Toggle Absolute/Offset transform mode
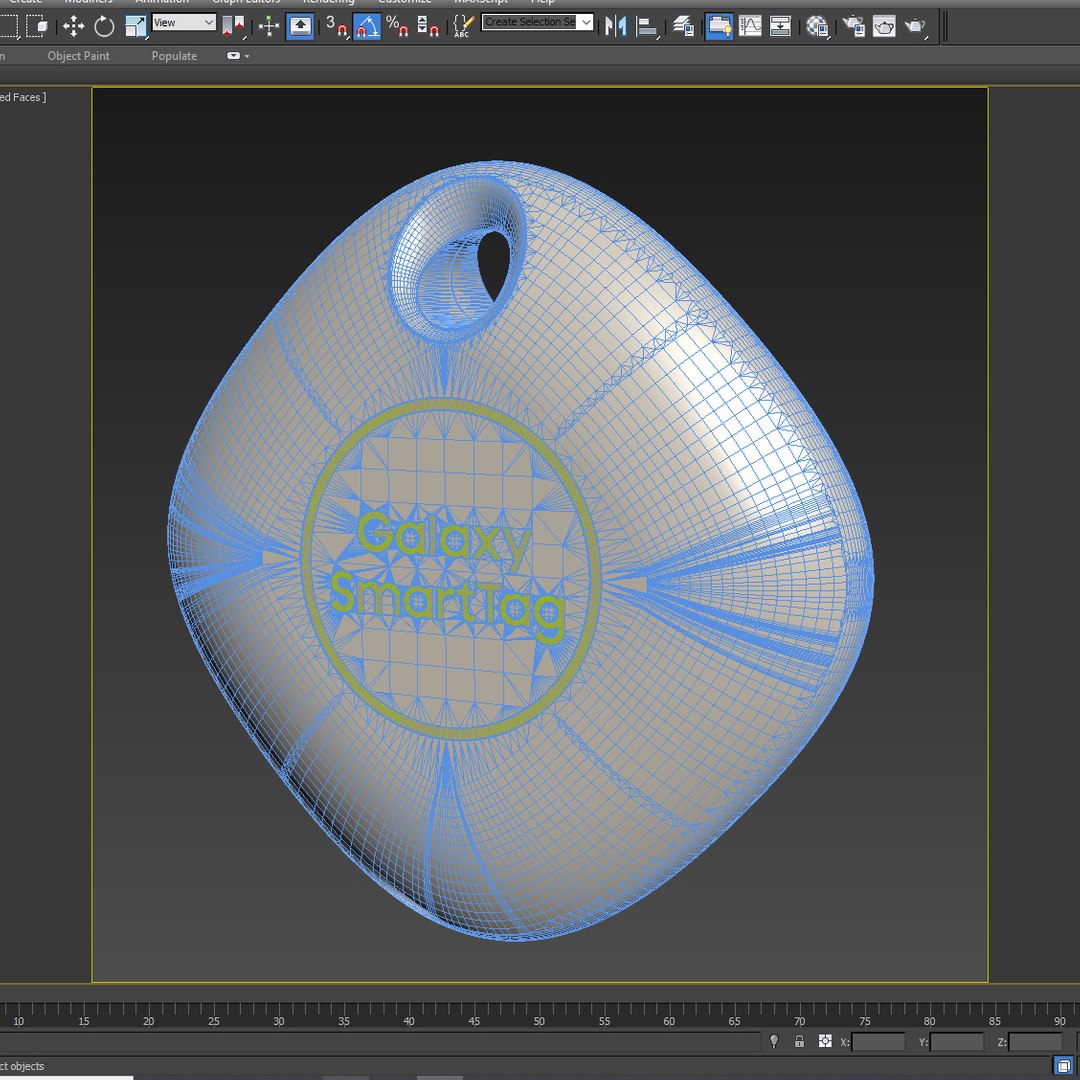 pos(825,1041)
